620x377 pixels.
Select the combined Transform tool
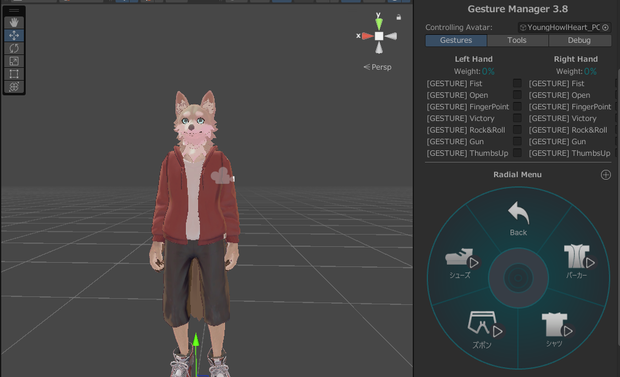tap(14, 87)
